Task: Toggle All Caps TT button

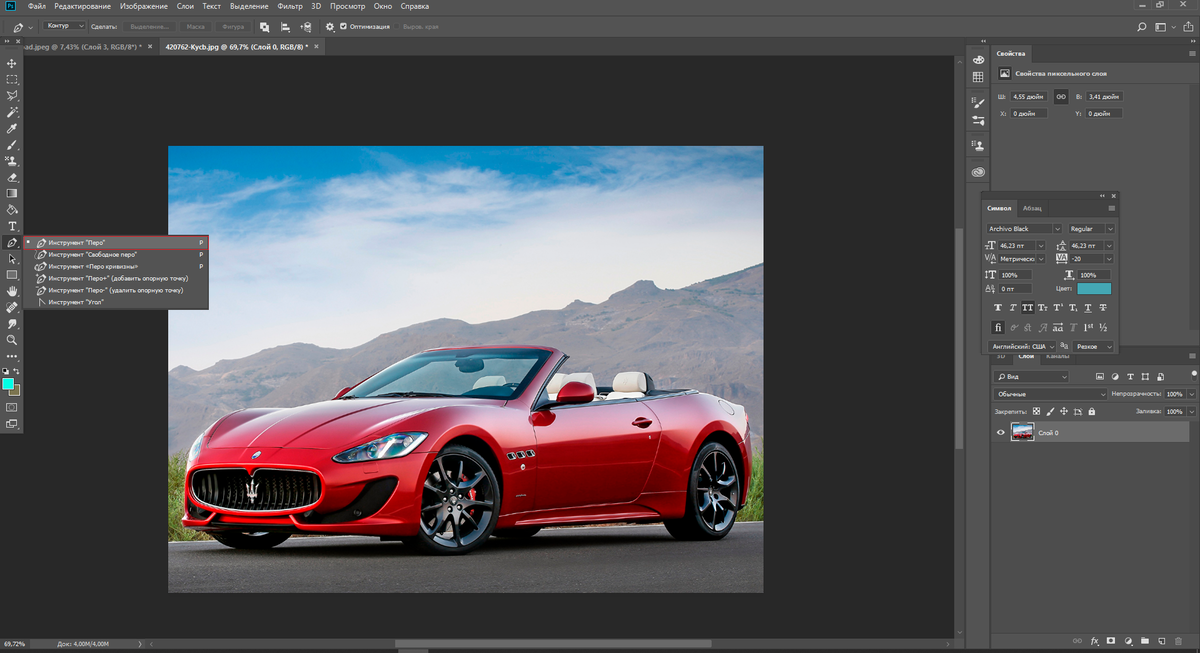Action: tap(1028, 307)
